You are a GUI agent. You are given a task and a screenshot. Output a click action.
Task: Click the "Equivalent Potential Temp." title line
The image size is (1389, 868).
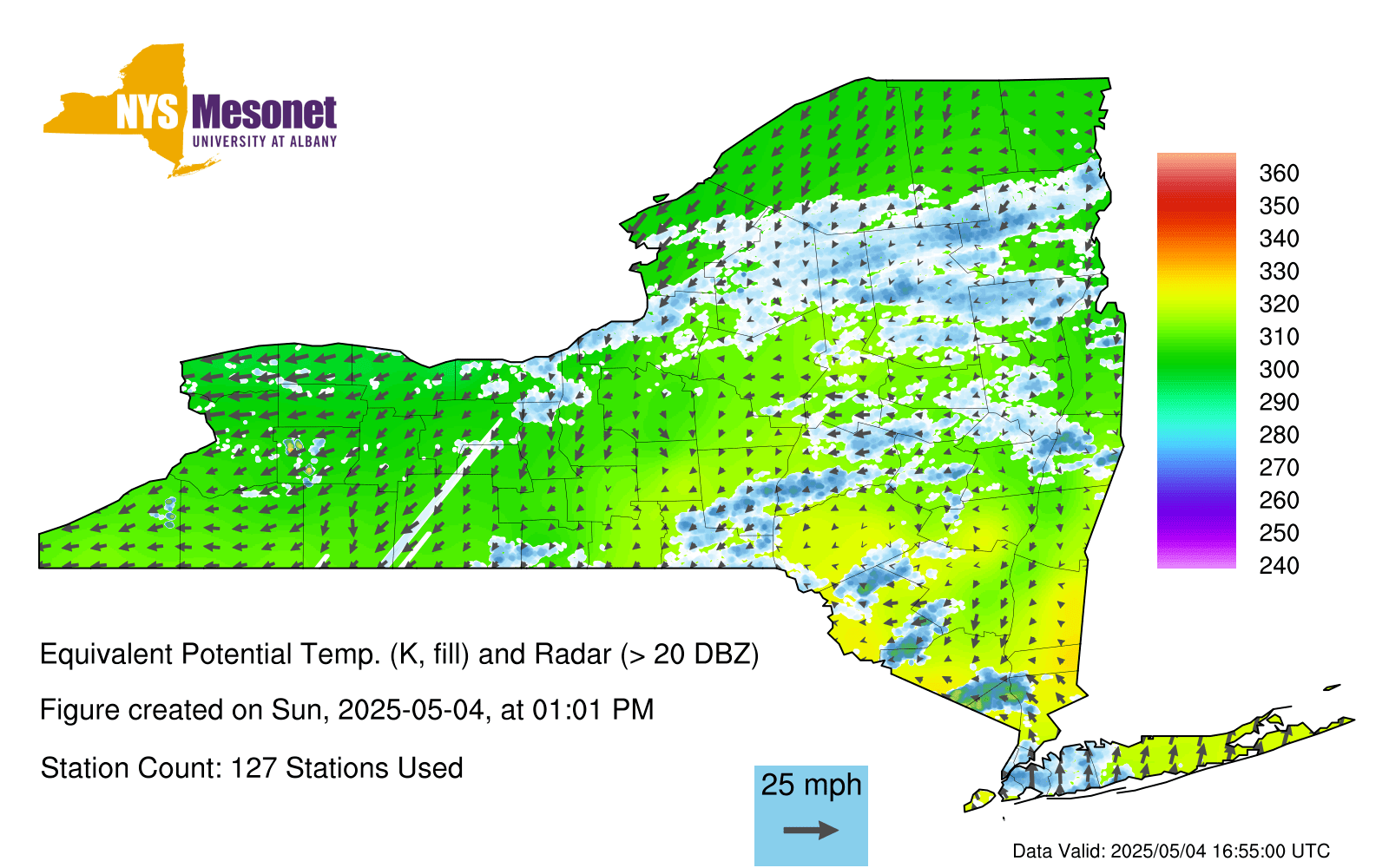(399, 654)
